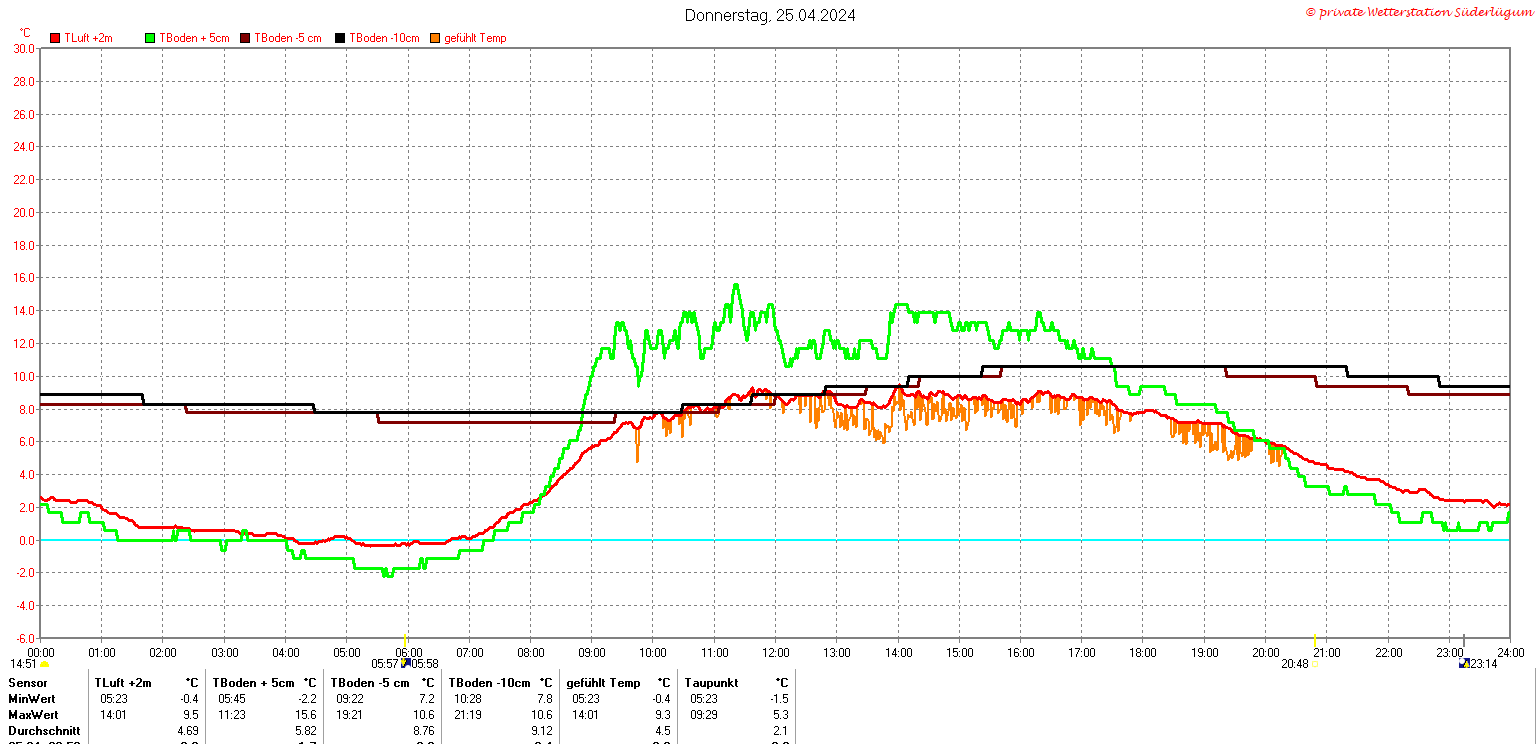The image size is (1536, 744).
Task: Click the moonrise icon beside 05:58
Action: tap(406, 662)
